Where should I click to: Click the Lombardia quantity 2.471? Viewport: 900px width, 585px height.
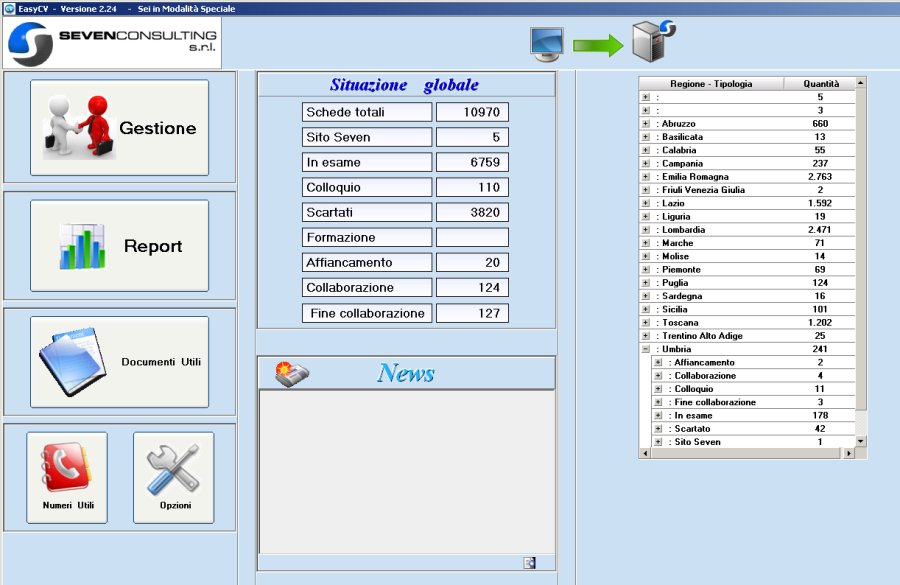820,230
